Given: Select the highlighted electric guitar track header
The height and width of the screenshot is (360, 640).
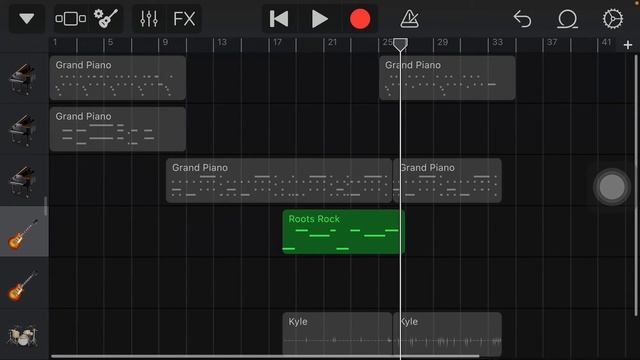Looking at the screenshot, I should pos(24,232).
